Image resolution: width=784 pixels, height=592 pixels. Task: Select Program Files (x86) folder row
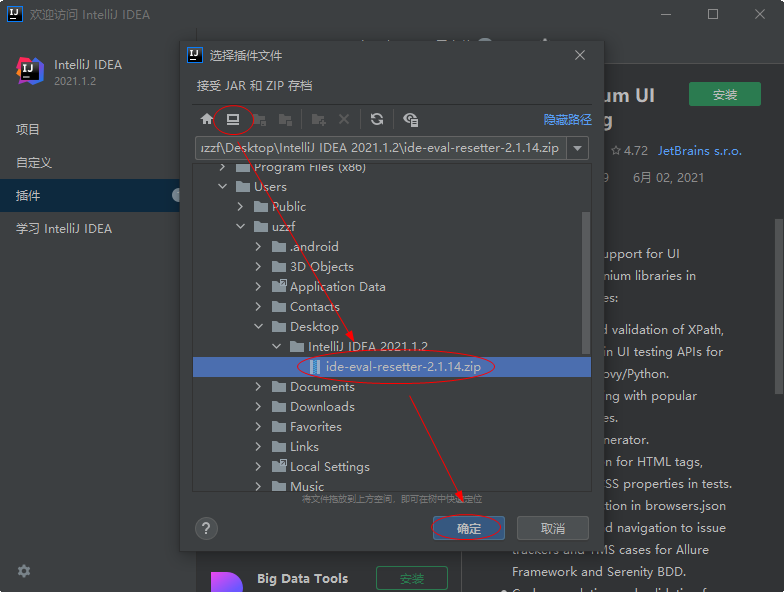click(392, 170)
